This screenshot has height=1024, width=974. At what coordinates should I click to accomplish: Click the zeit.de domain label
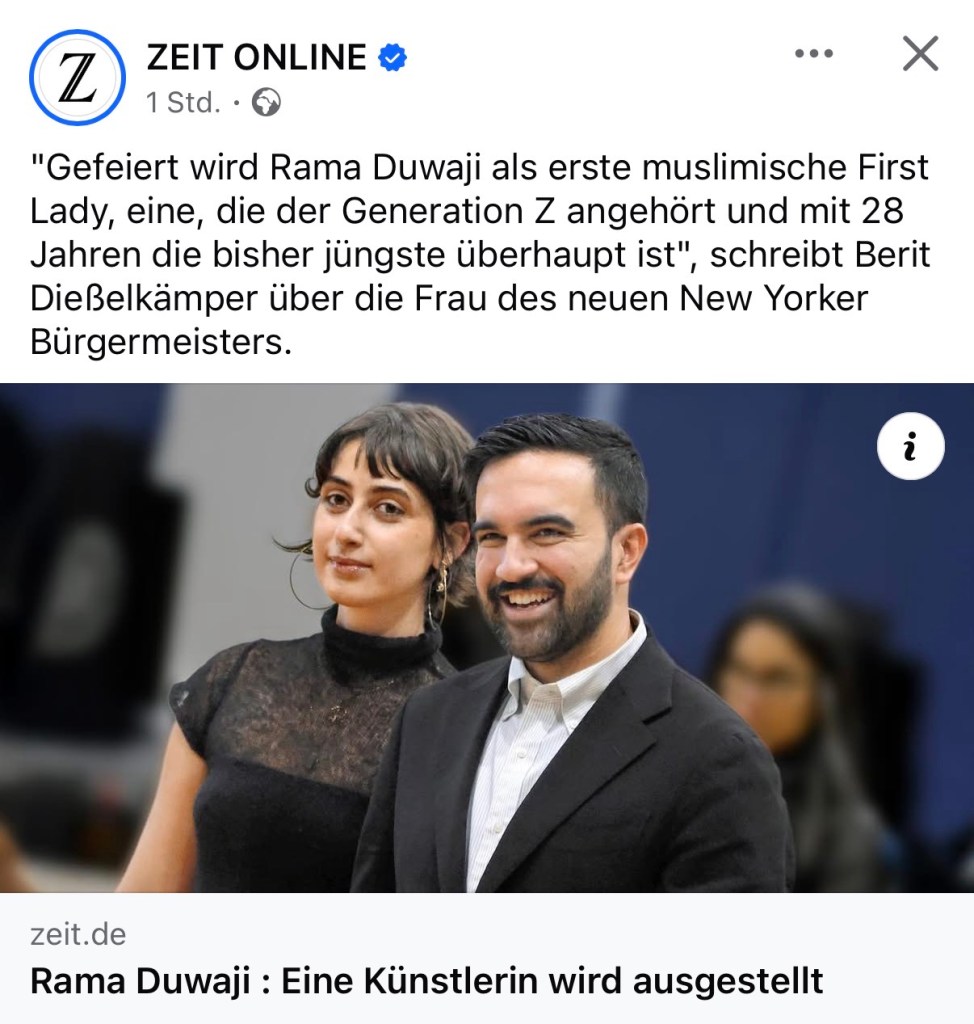(78, 935)
